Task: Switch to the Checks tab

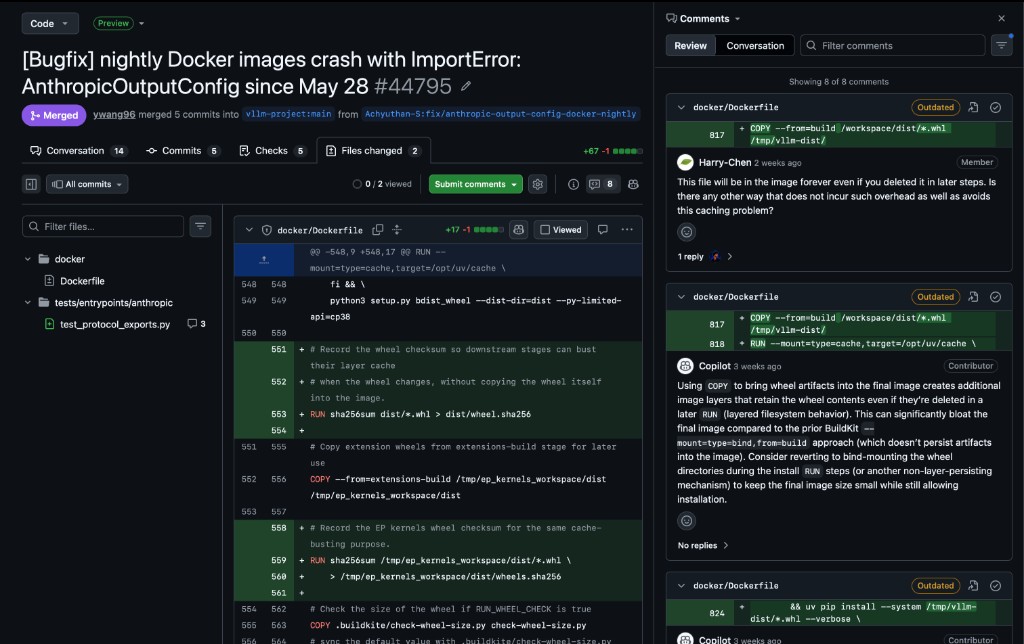Action: point(272,151)
